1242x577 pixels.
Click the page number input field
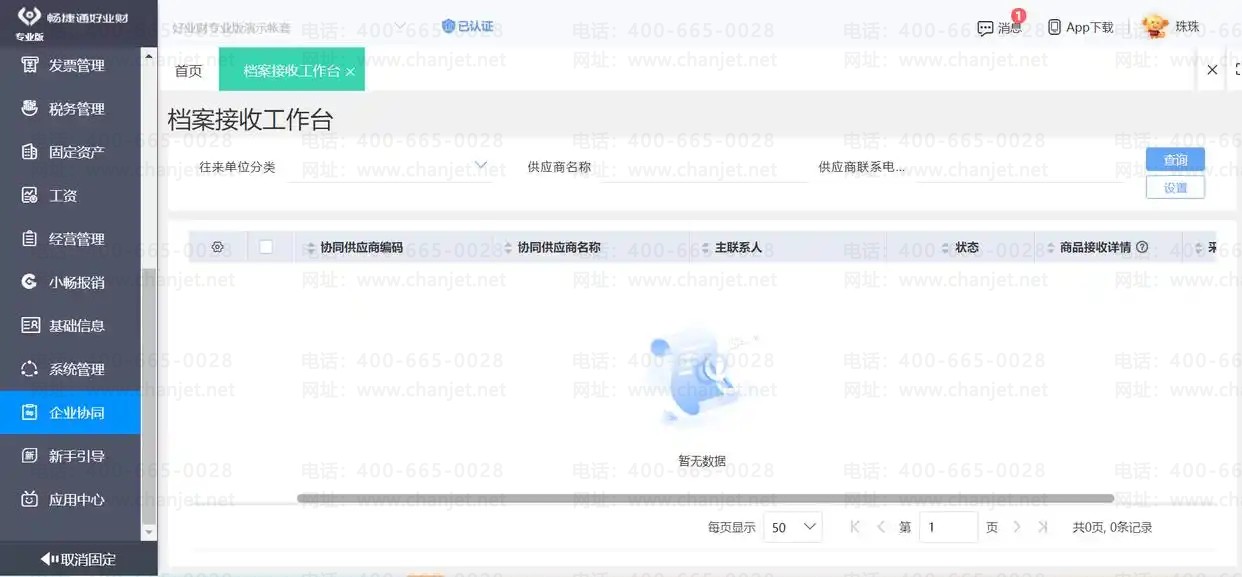tap(948, 527)
